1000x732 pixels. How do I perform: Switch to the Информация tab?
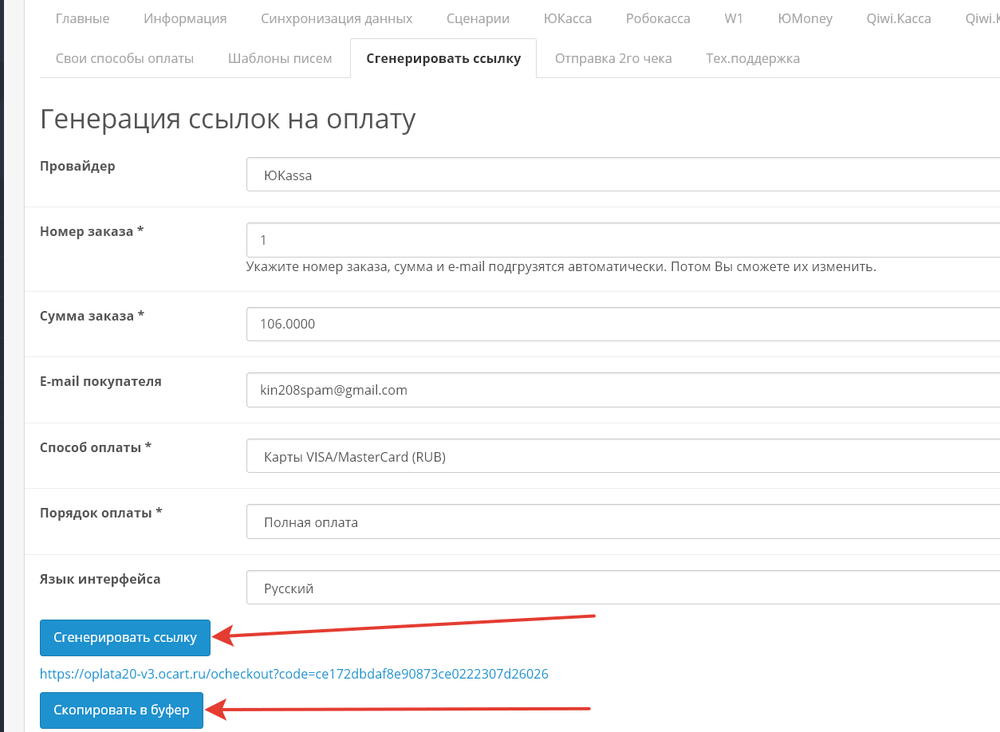[185, 19]
